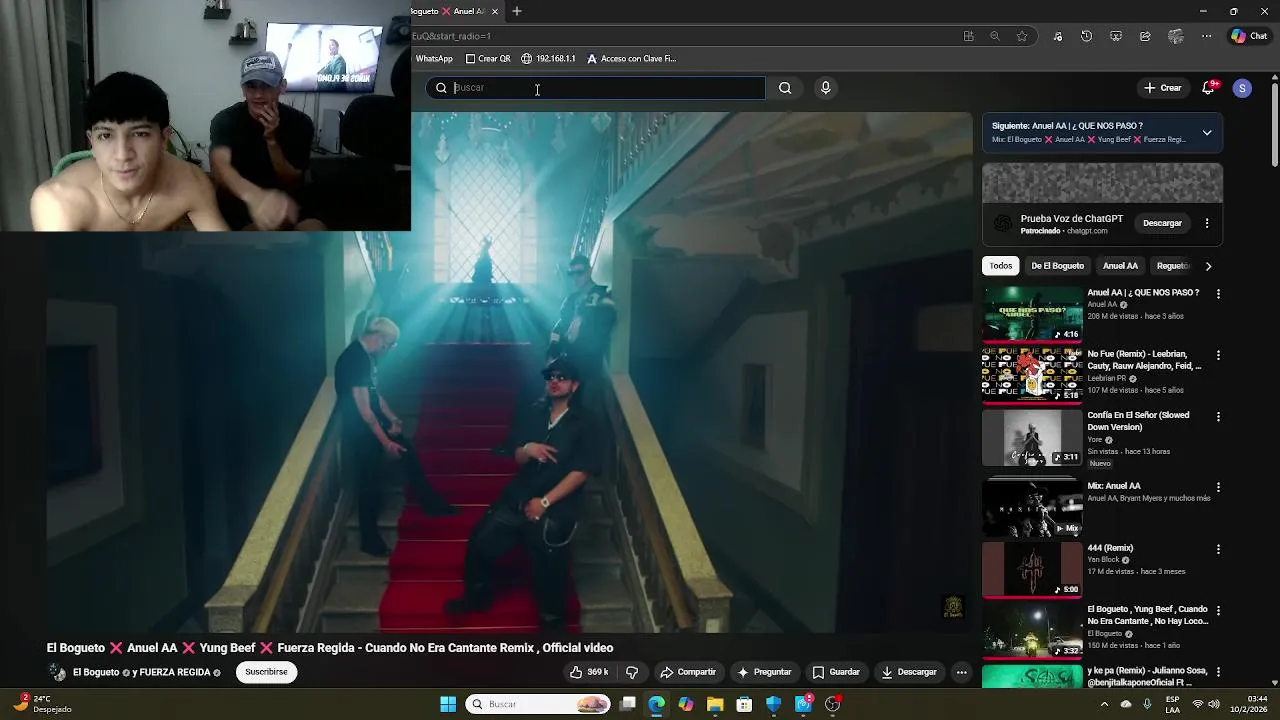Open browser settings ellipsis menu

click(x=1206, y=36)
